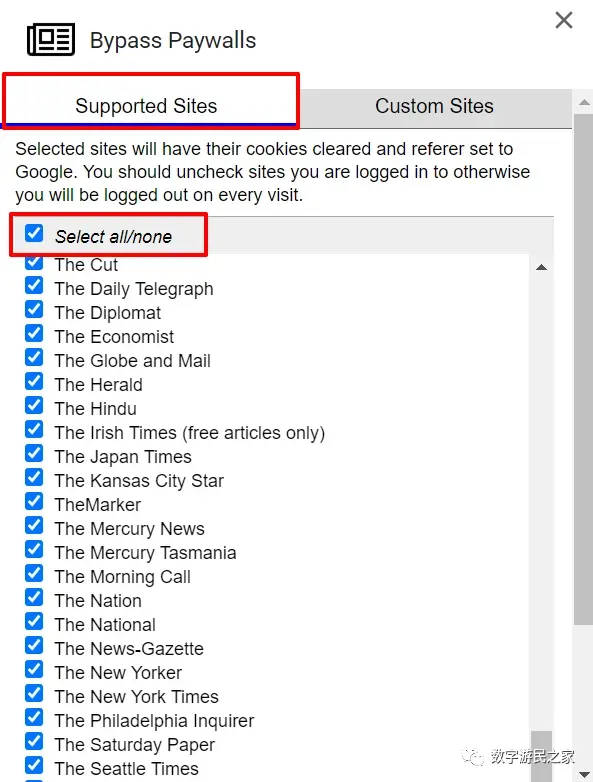
Task: Disable The New Yorker site checkbox
Action: tap(34, 669)
